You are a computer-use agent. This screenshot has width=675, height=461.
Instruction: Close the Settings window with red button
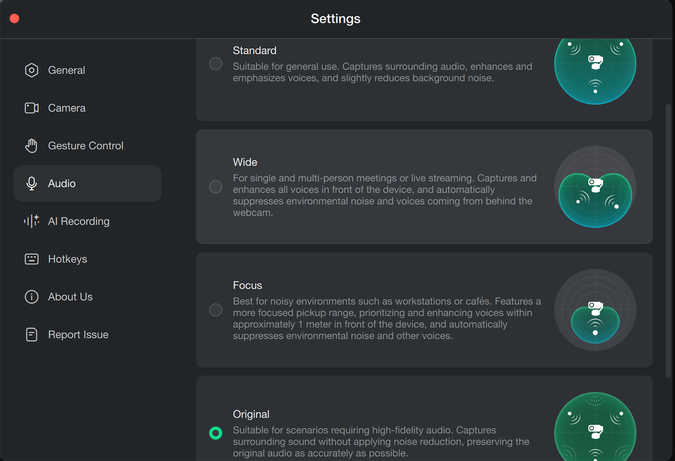click(14, 19)
